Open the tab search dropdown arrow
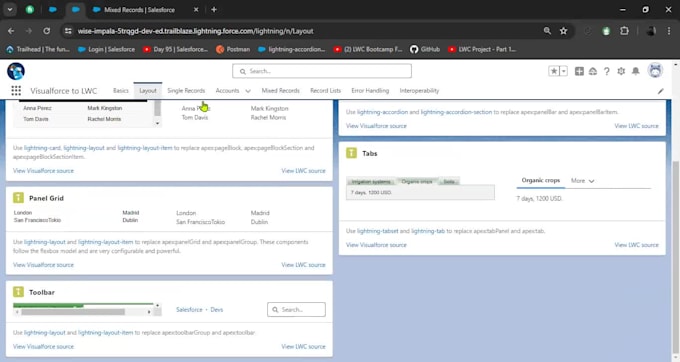 point(10,10)
